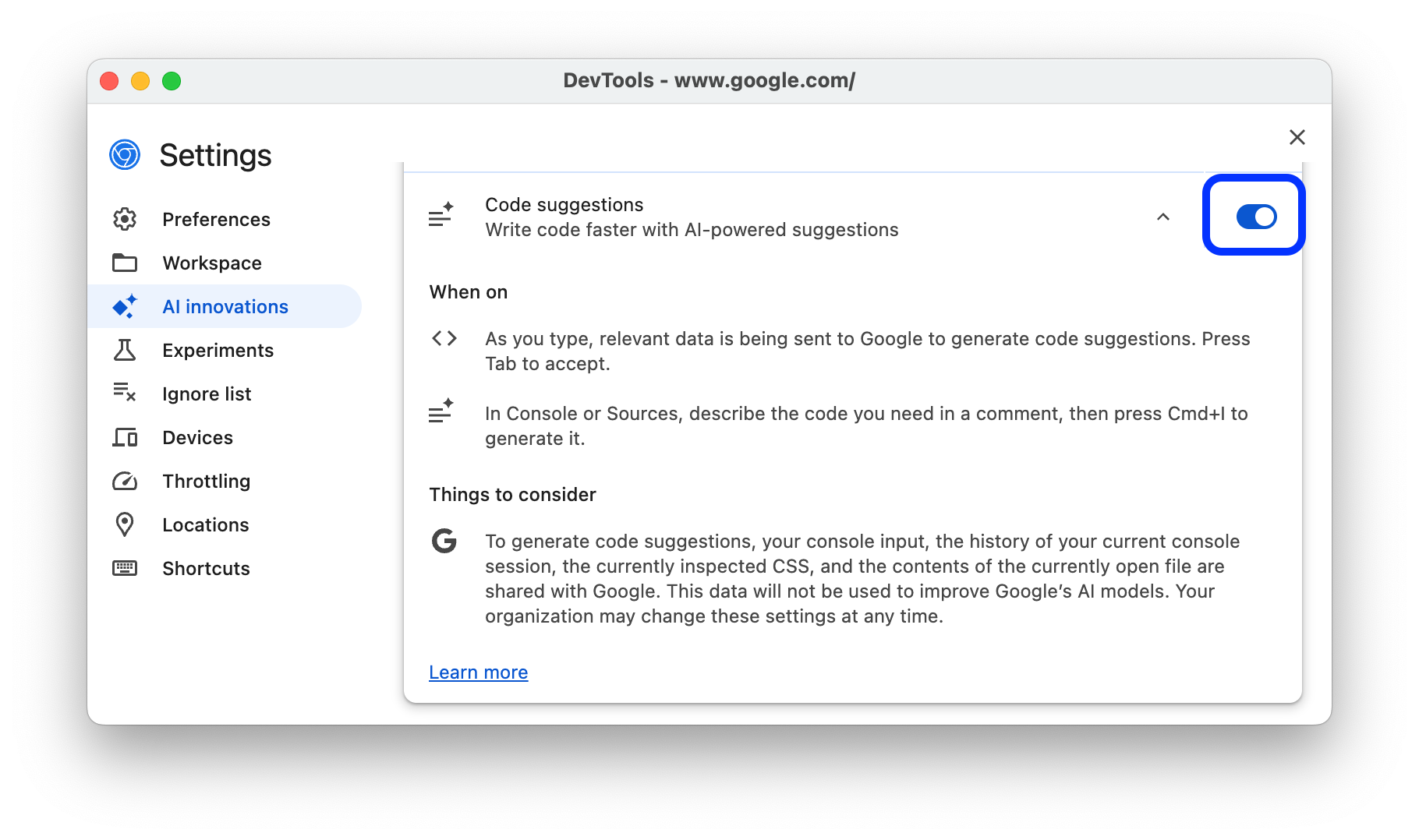The image size is (1419, 840).
Task: Open the AI innovations settings tab
Action: click(225, 306)
